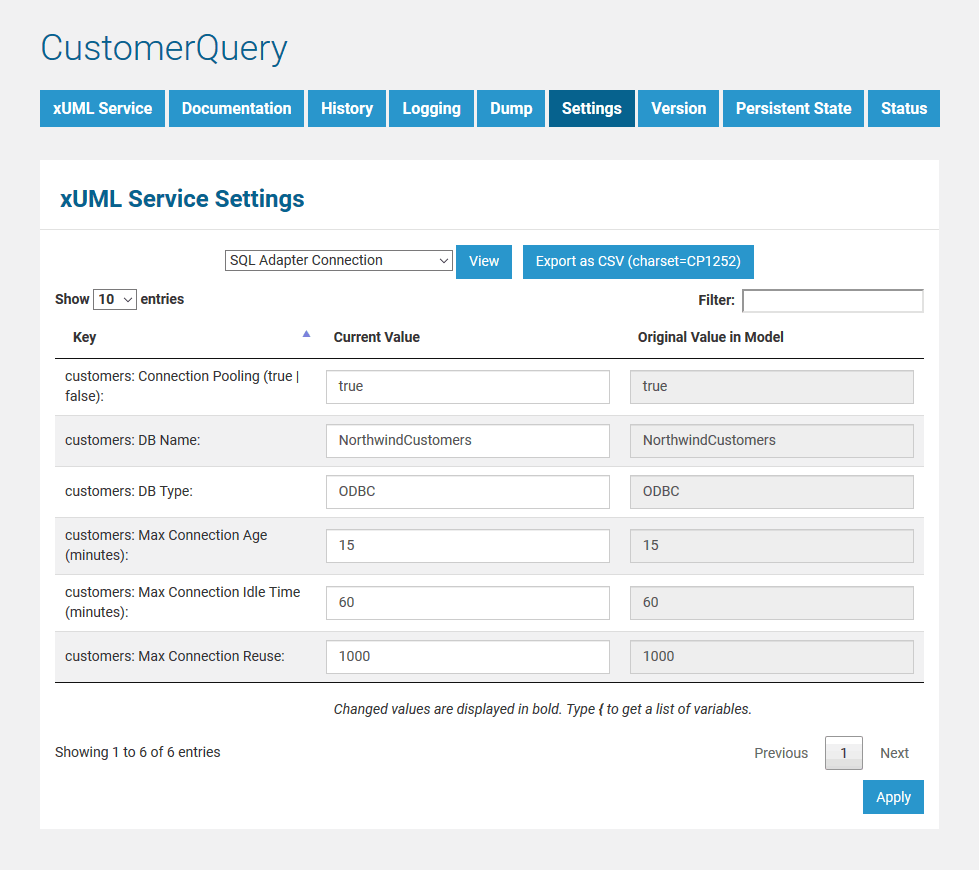The width and height of the screenshot is (979, 870).
Task: View the Status tab
Action: [904, 109]
